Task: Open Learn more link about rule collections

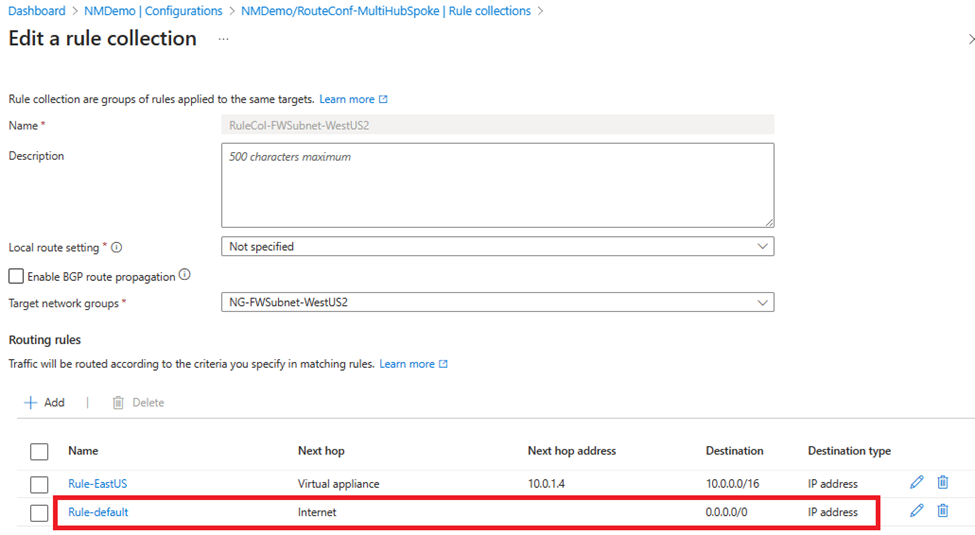Action: (x=353, y=99)
